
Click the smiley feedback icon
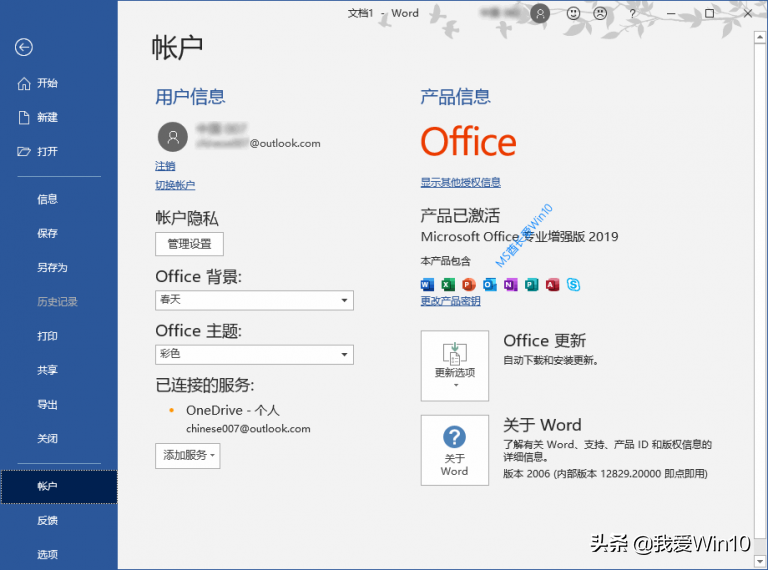(573, 14)
